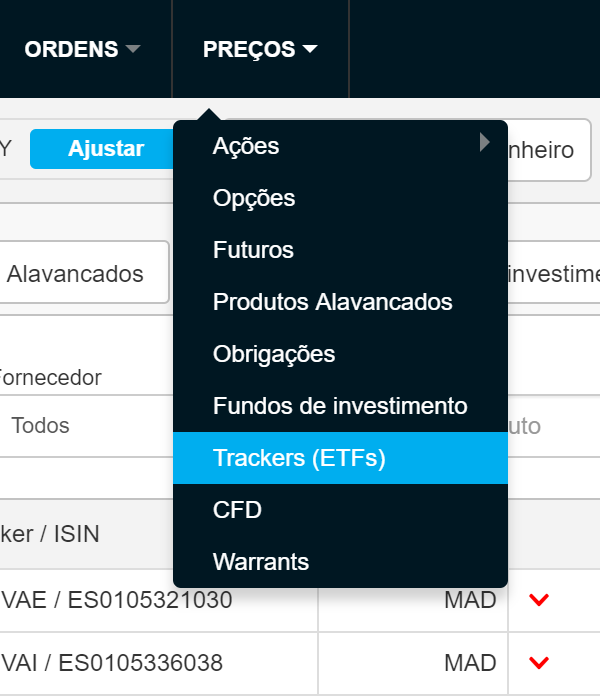The height and width of the screenshot is (696, 600).
Task: Choose CFD from the Preços menu
Action: [237, 510]
